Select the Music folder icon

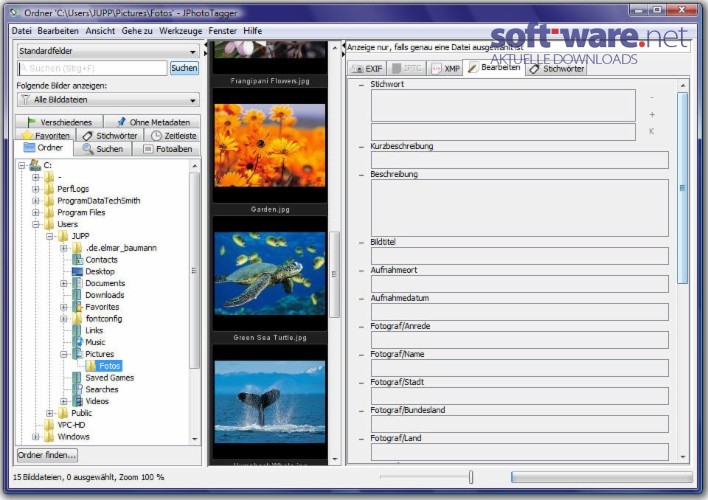(78, 342)
